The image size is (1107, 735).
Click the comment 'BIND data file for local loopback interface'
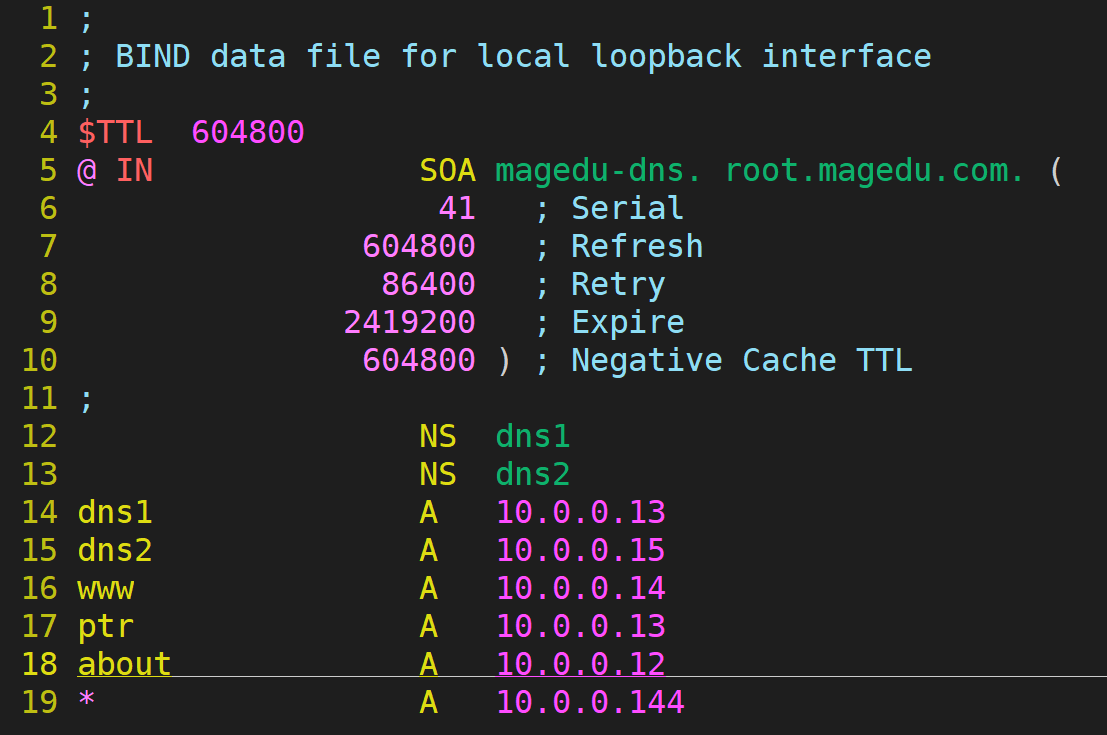click(523, 56)
